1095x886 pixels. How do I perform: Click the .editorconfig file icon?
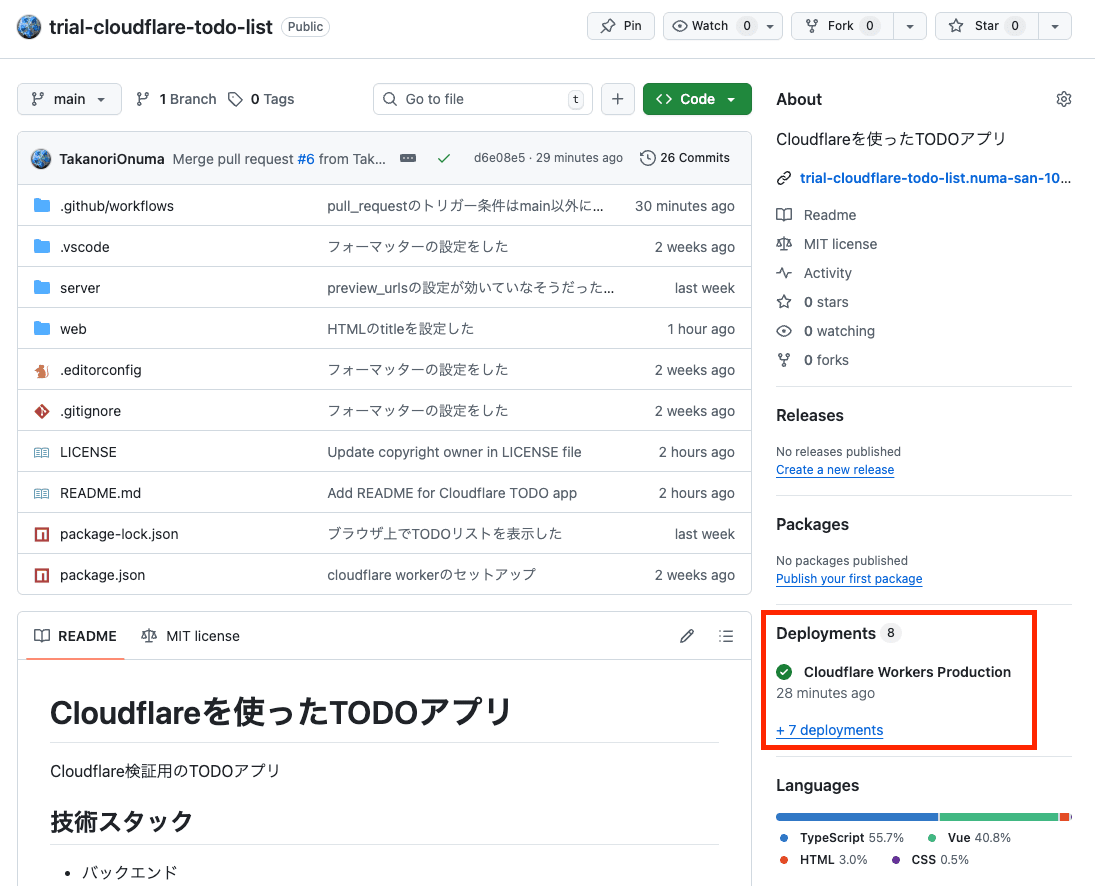(x=42, y=370)
